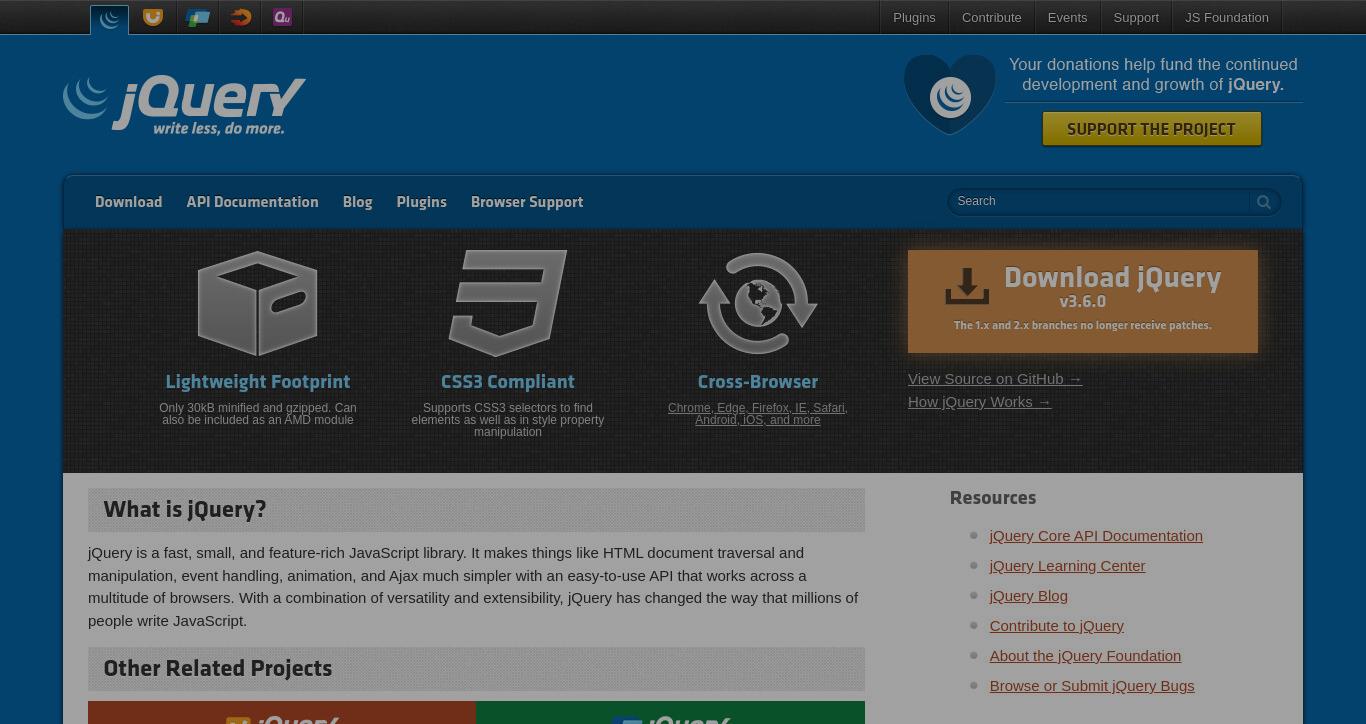Go to the main nav Plugins item

[x=421, y=202]
